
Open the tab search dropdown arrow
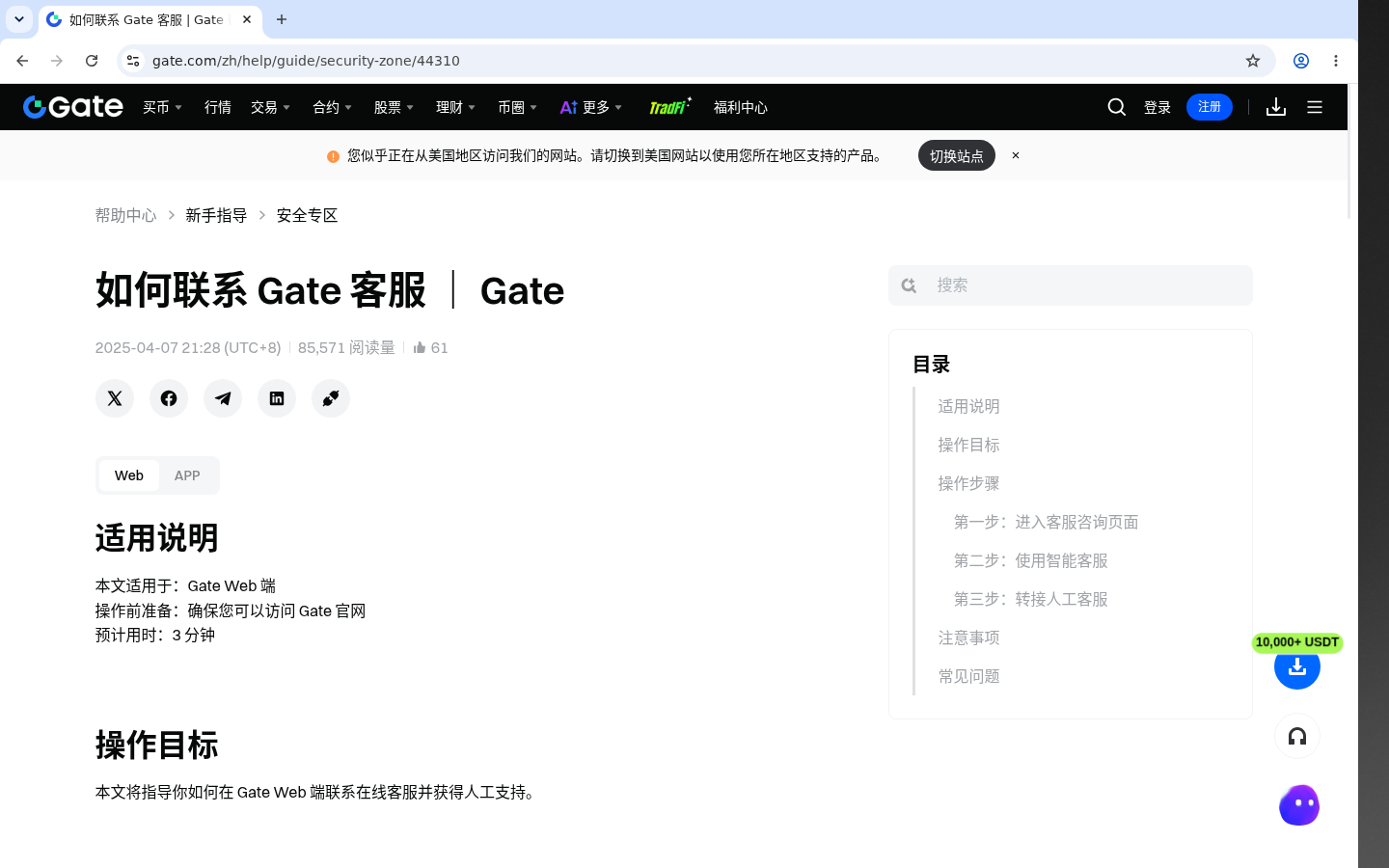click(x=19, y=19)
